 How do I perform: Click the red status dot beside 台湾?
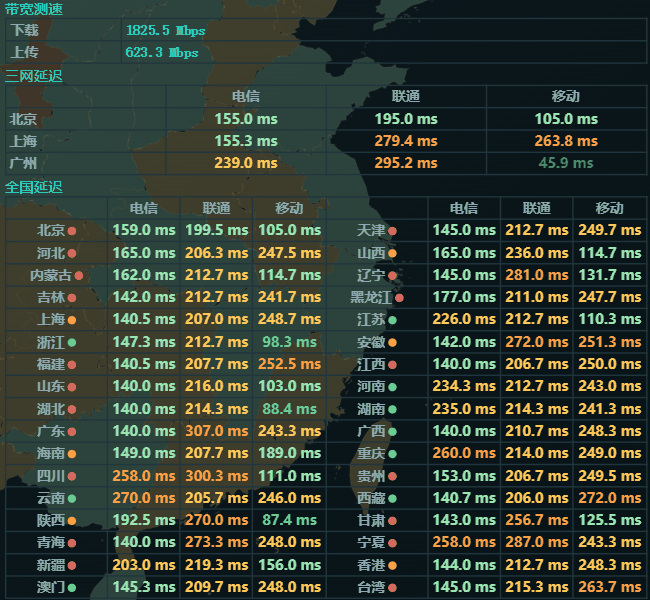(x=392, y=588)
